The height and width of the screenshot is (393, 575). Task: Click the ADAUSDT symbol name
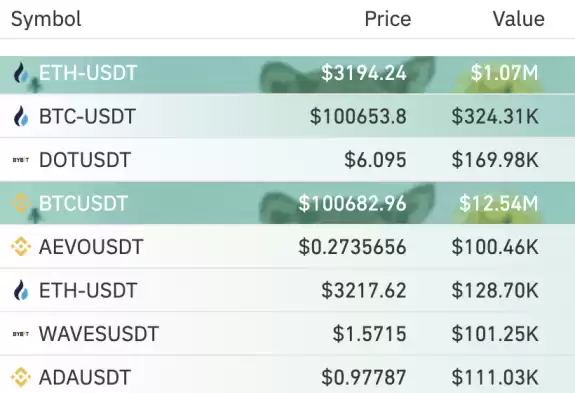click(85, 377)
